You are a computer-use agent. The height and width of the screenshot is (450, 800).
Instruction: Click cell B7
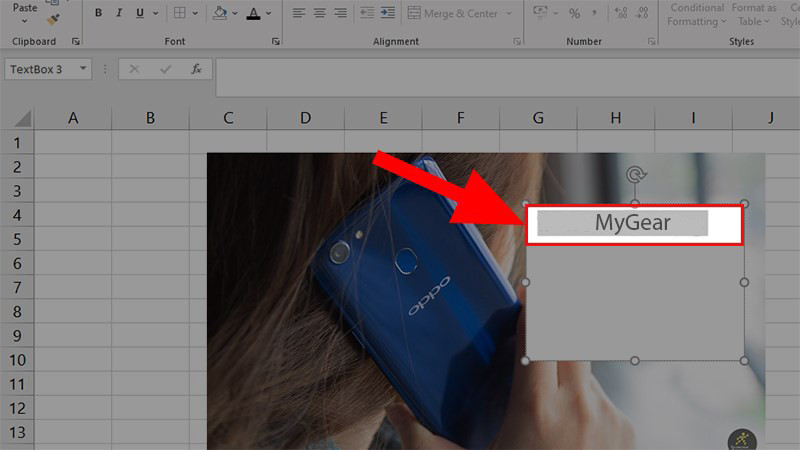point(151,287)
